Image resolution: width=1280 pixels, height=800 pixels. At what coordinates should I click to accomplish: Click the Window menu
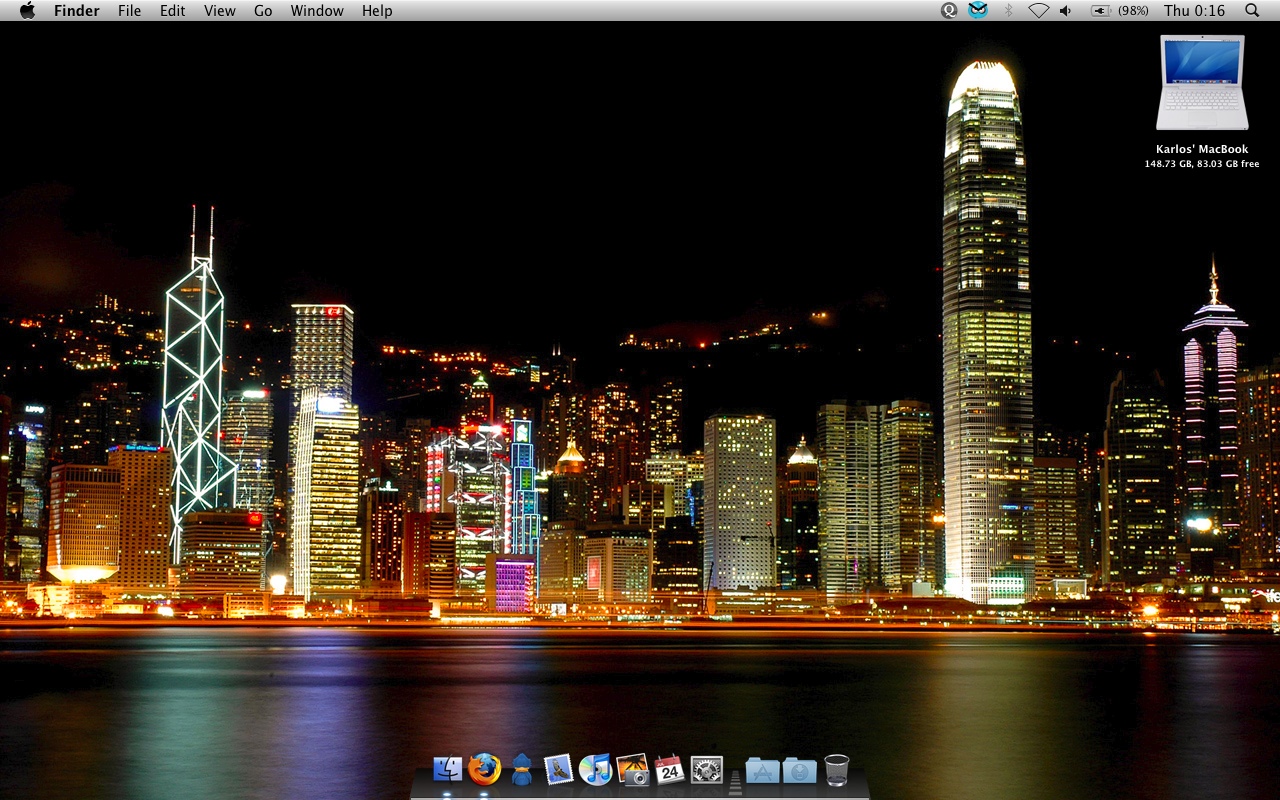coord(317,11)
